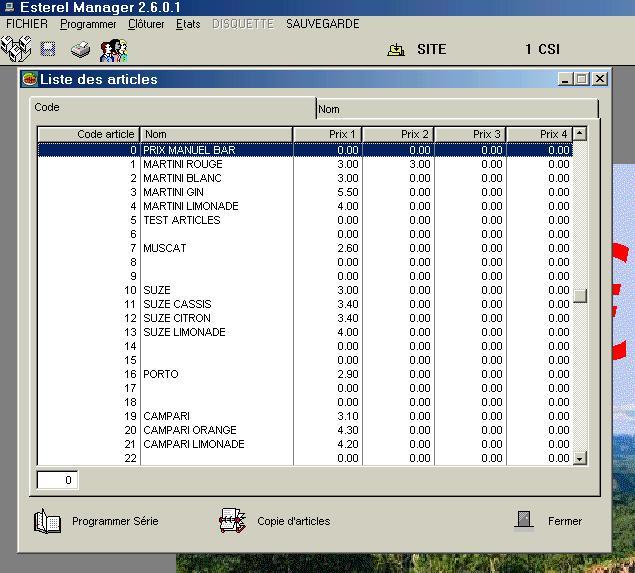This screenshot has width=635, height=573.
Task: Select the MARTINI BLANC article
Action: [305, 178]
